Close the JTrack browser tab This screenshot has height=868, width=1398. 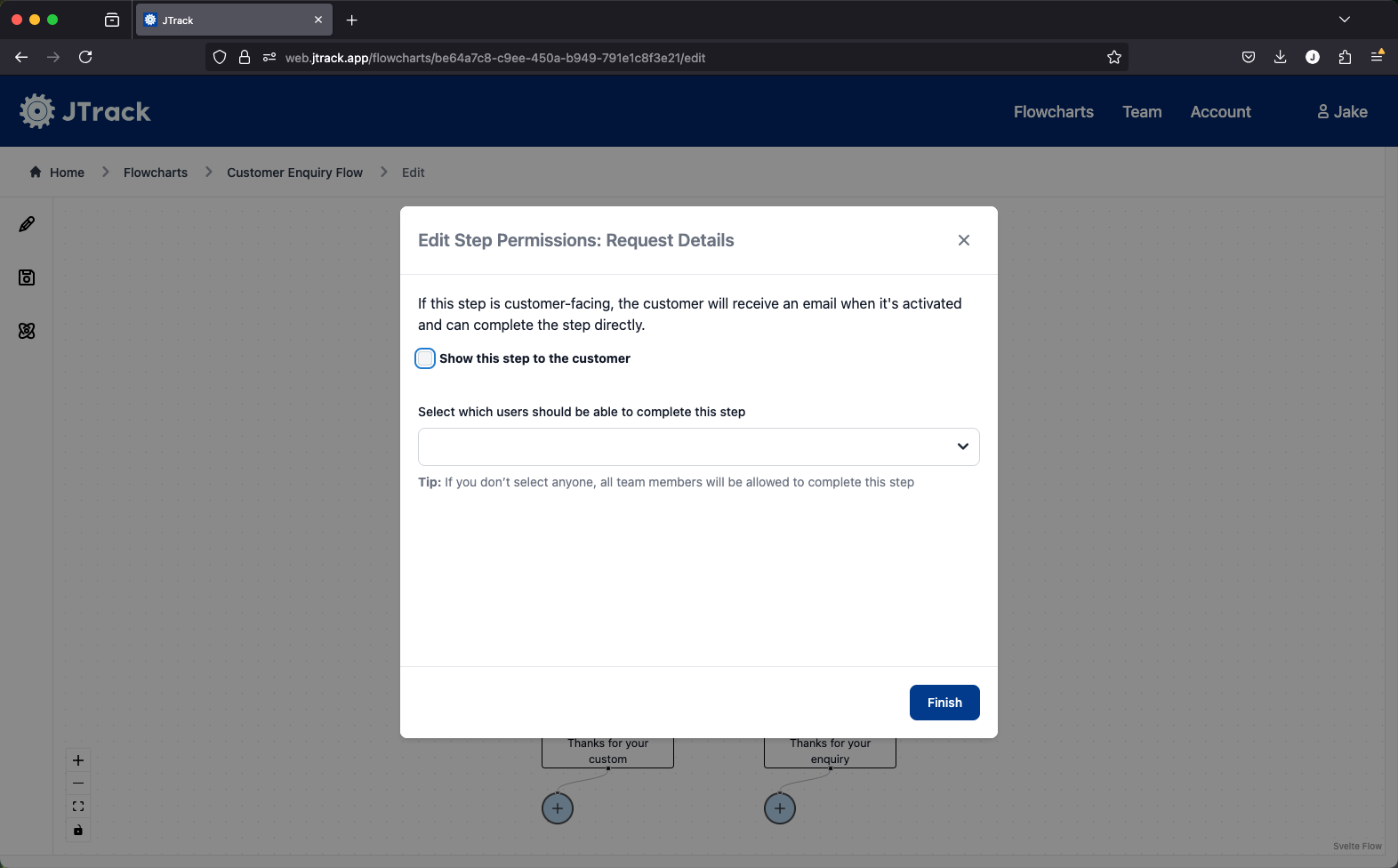318,20
